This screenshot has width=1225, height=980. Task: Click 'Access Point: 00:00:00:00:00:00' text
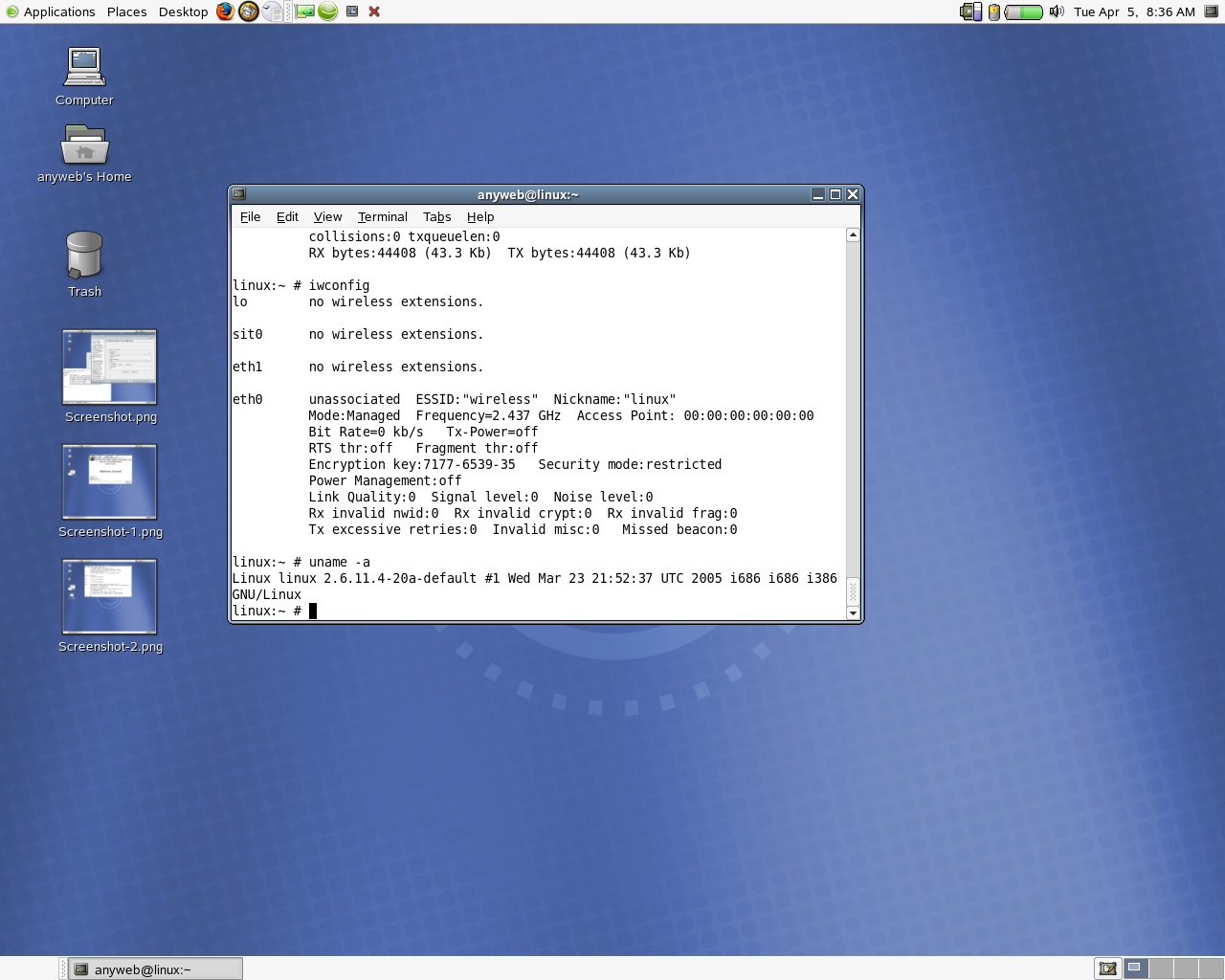click(695, 415)
